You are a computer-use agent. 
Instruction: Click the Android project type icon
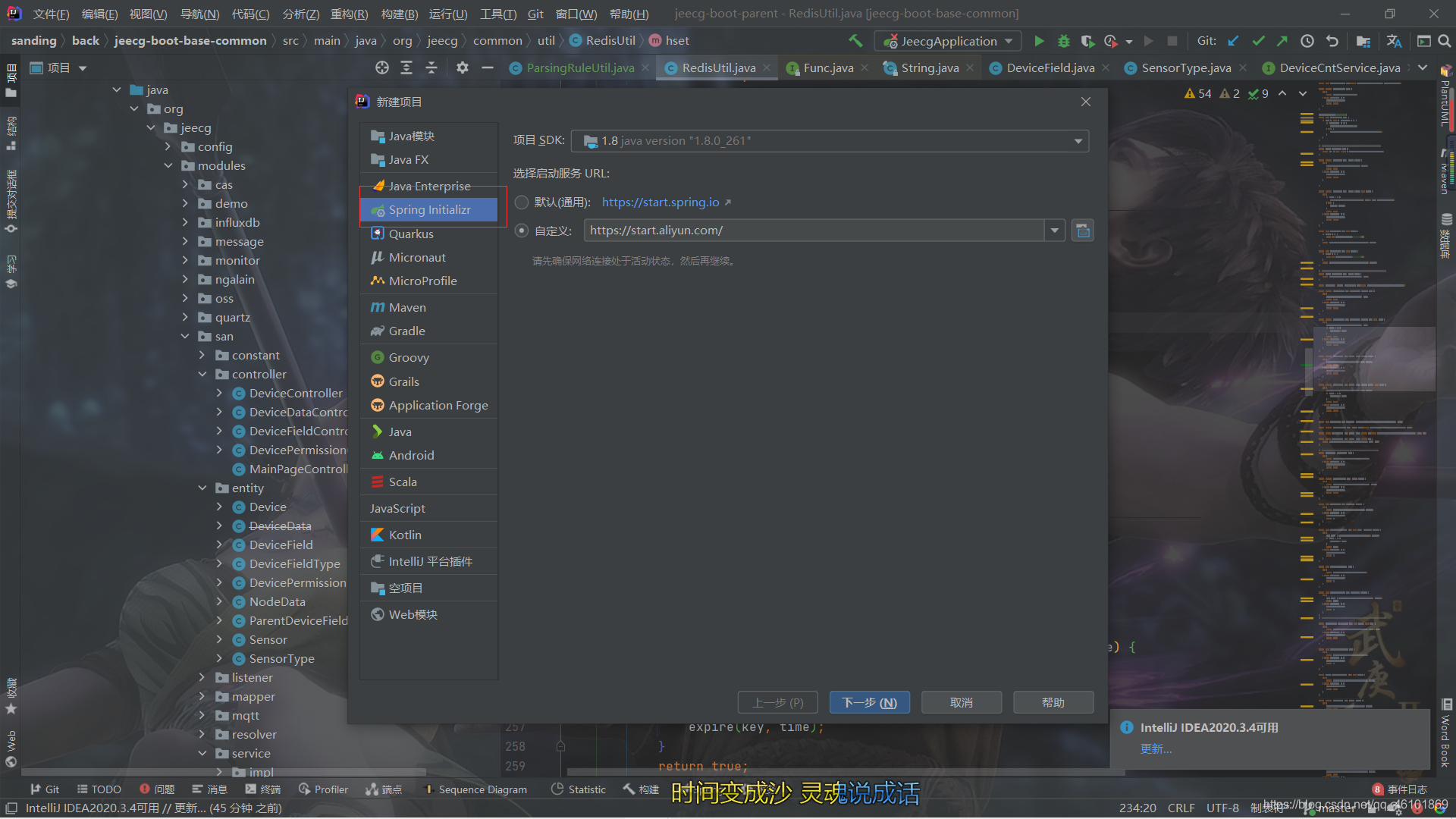pos(378,456)
